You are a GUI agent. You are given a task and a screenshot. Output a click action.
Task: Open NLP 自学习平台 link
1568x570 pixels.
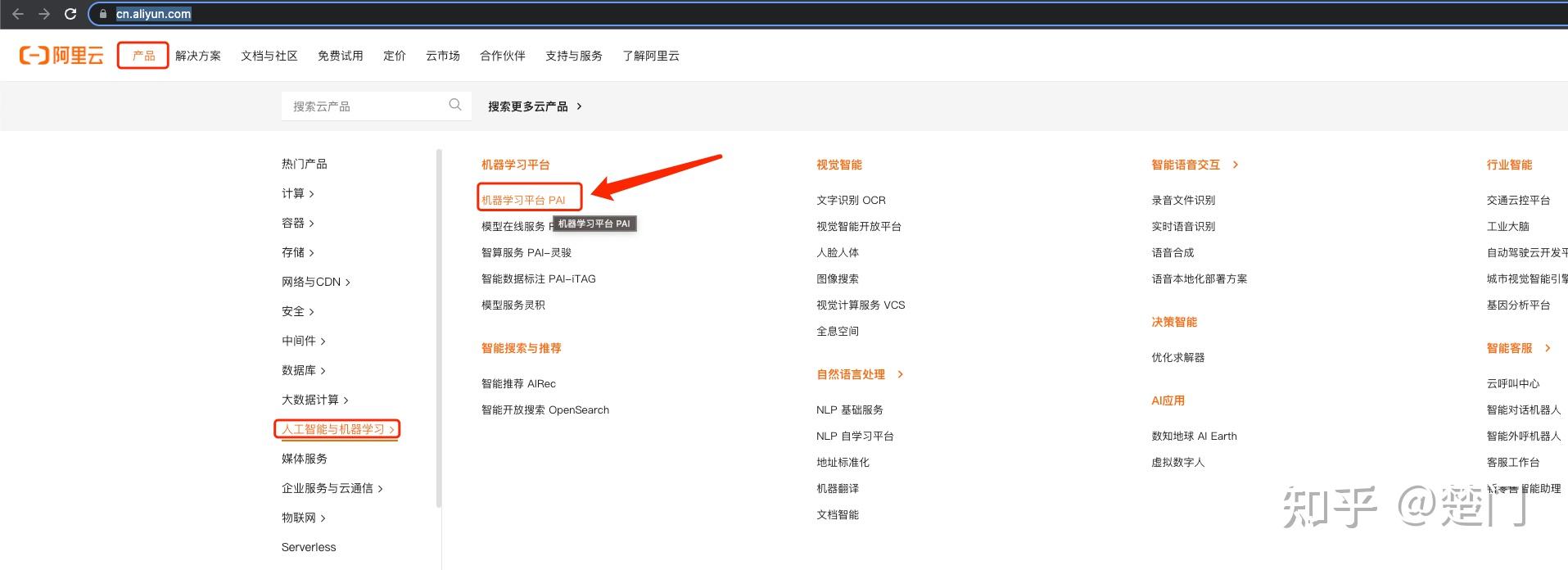(x=855, y=436)
